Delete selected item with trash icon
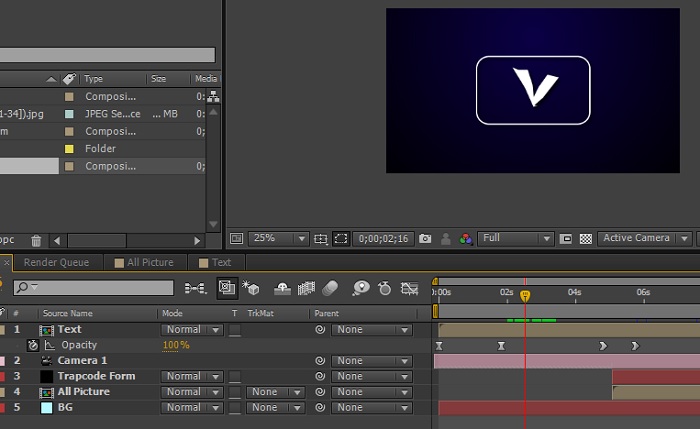This screenshot has height=429, width=700. tap(36, 241)
